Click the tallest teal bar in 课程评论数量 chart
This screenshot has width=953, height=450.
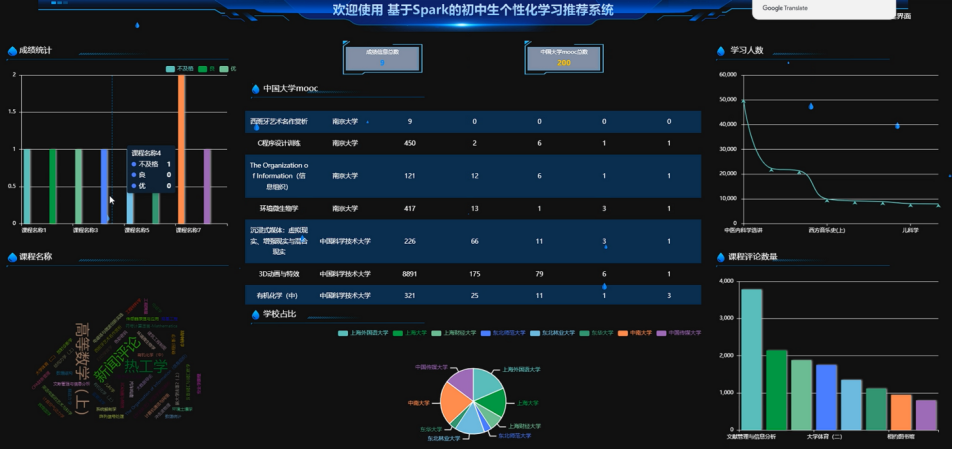pos(752,359)
